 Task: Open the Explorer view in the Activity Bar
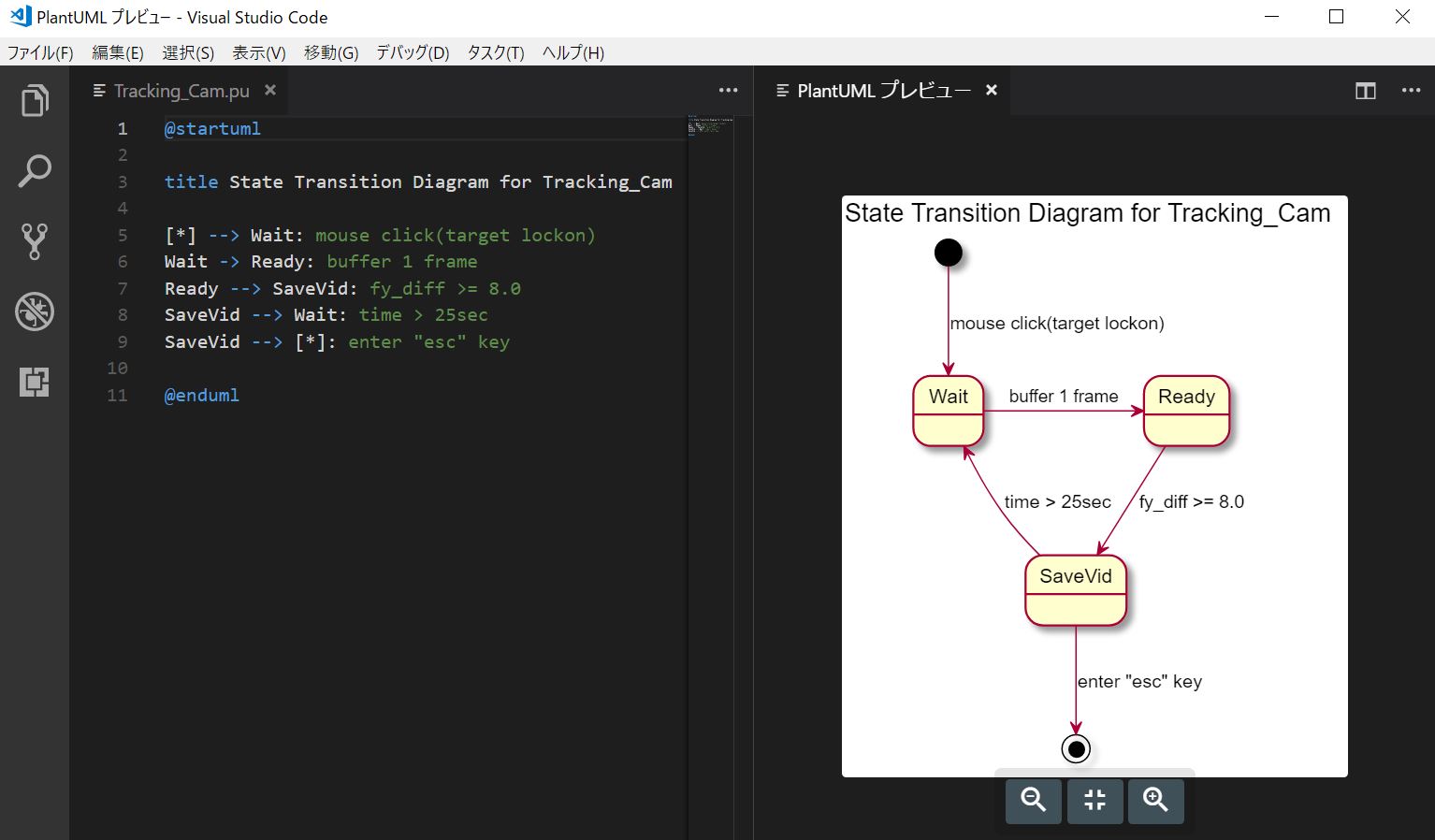pos(35,100)
